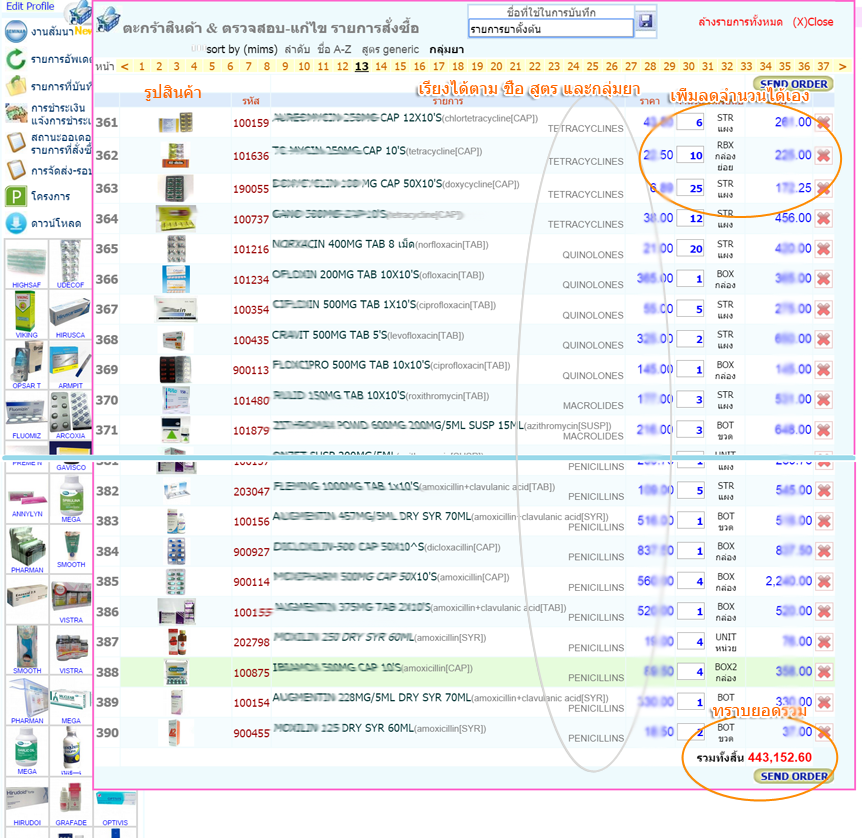862x838 pixels.
Task: Click the red clear-all-items link
Action: [740, 22]
